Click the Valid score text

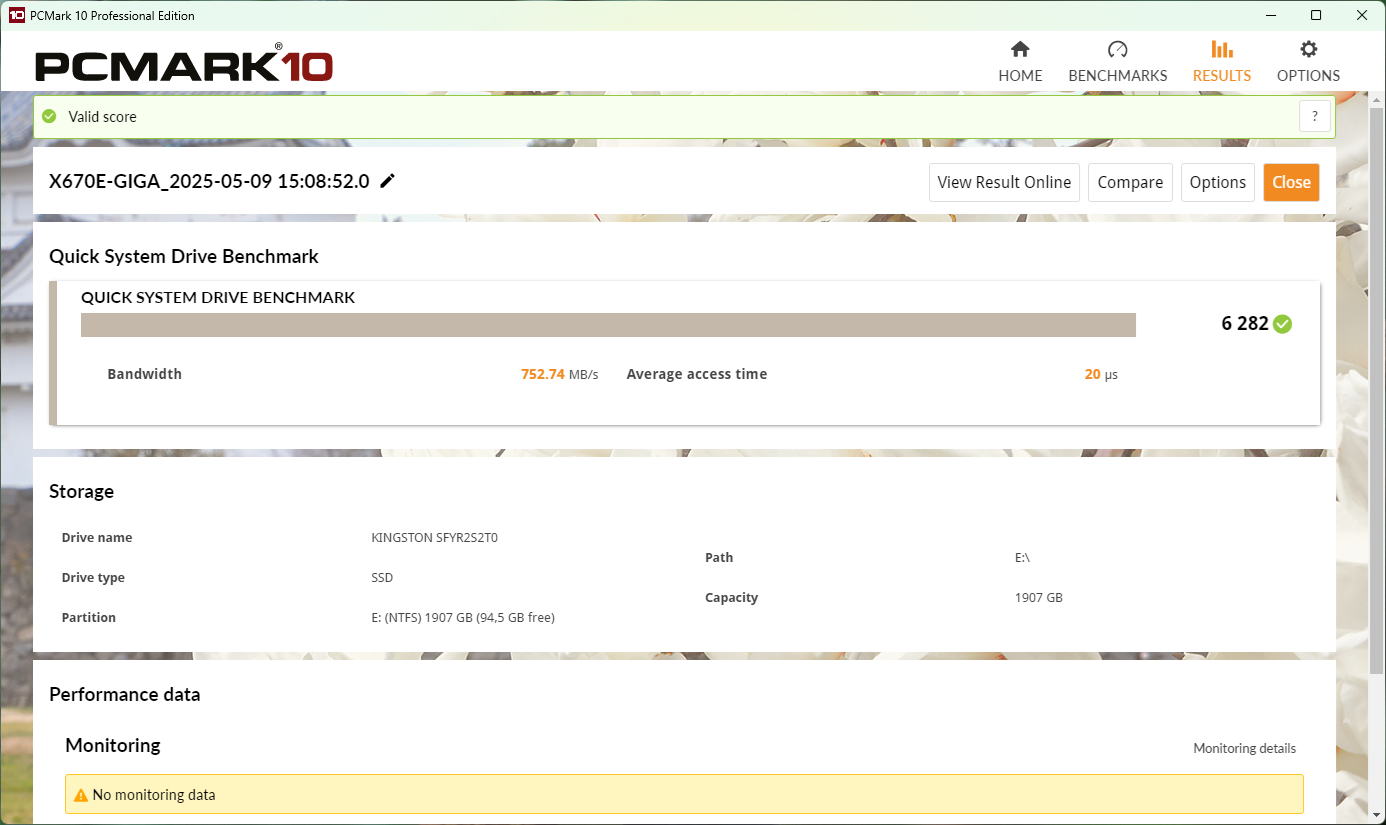pos(102,117)
